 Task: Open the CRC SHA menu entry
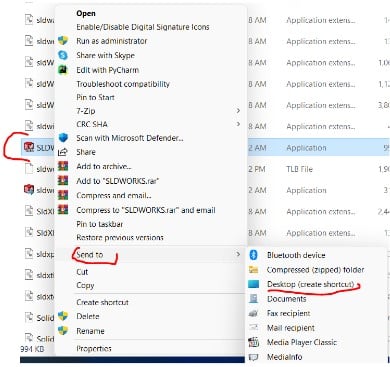point(92,124)
